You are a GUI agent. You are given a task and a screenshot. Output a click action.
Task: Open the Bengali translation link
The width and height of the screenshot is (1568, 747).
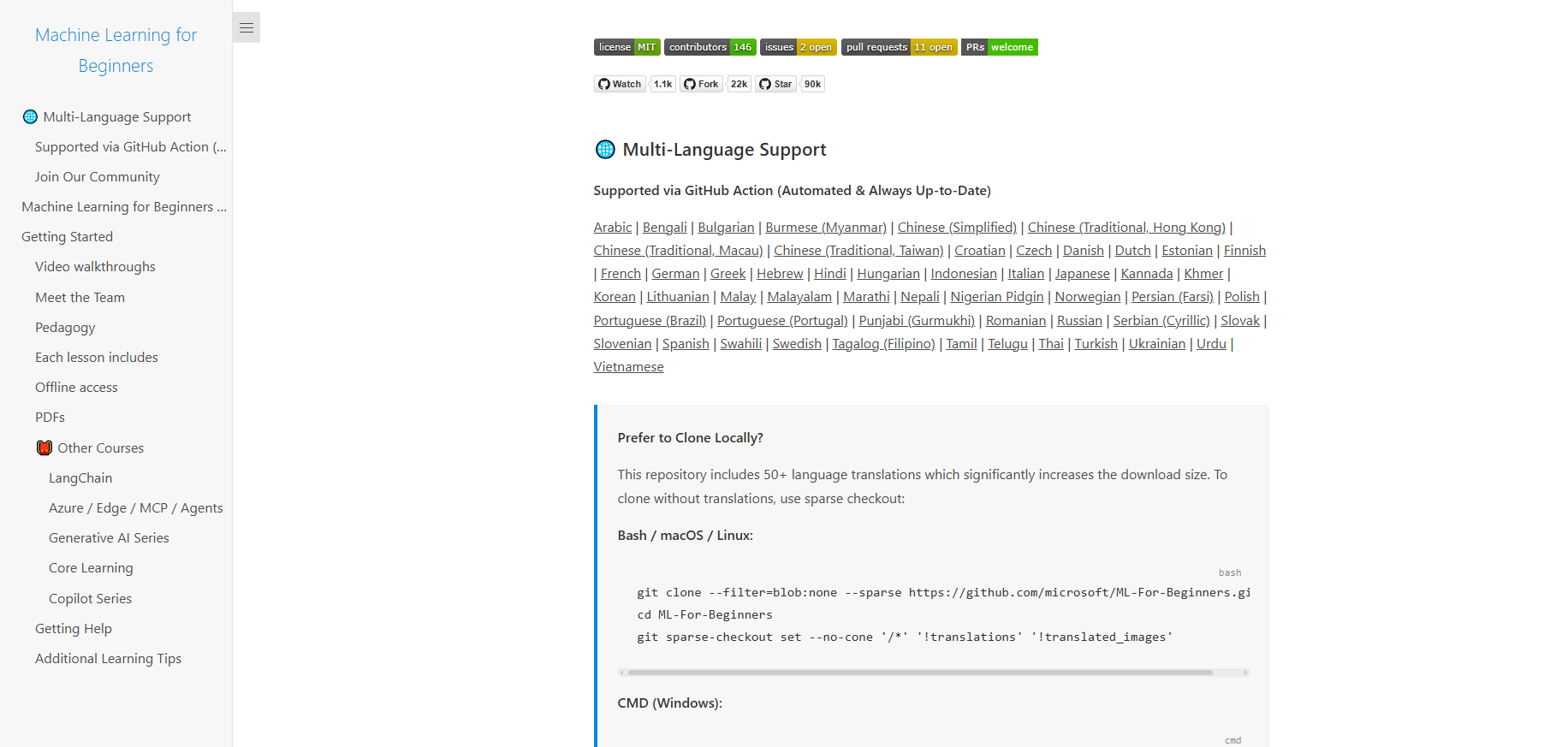[665, 228]
